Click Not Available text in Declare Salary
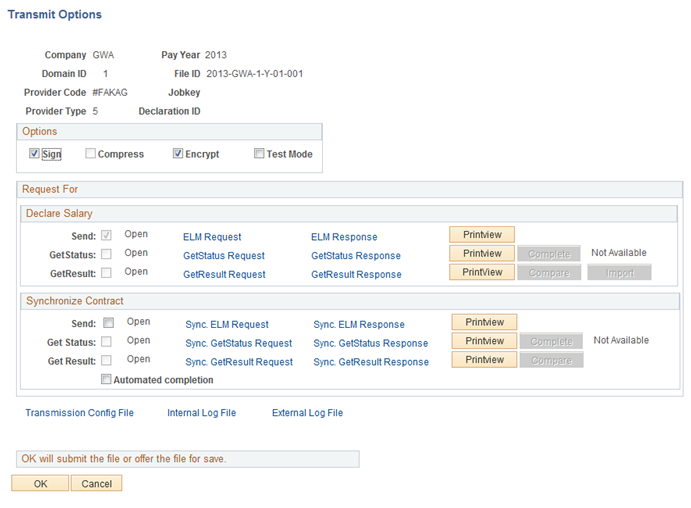Viewport: 691px width, 508px height. coord(619,253)
